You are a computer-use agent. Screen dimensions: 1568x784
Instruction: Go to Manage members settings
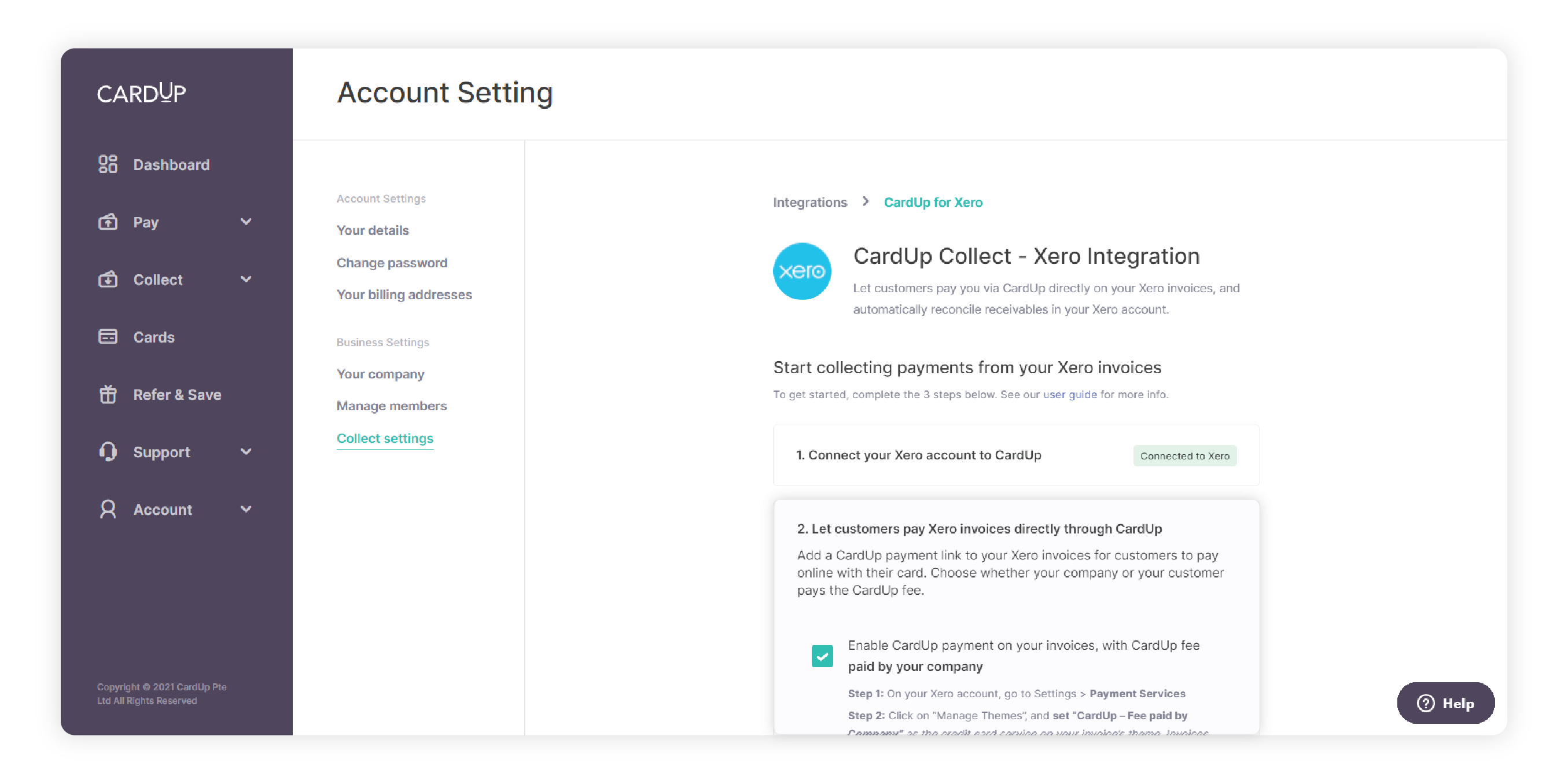coord(391,406)
